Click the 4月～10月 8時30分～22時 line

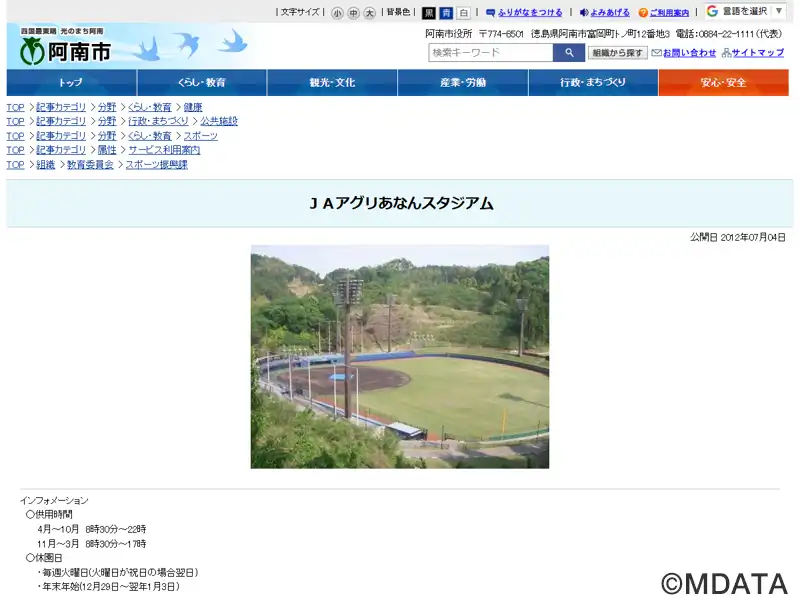pos(92,529)
